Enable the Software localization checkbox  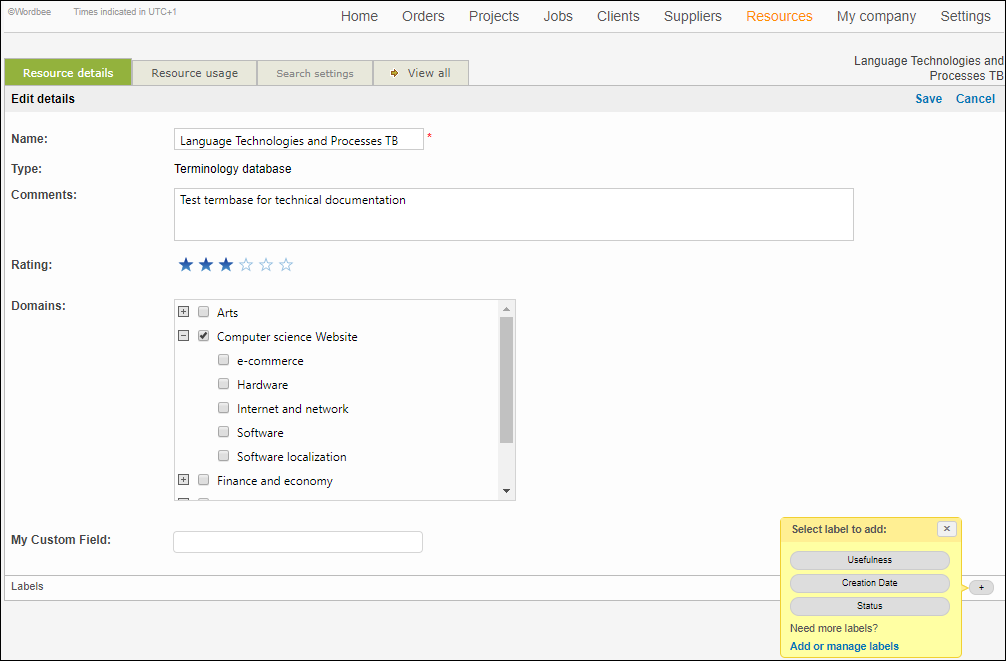(x=224, y=457)
